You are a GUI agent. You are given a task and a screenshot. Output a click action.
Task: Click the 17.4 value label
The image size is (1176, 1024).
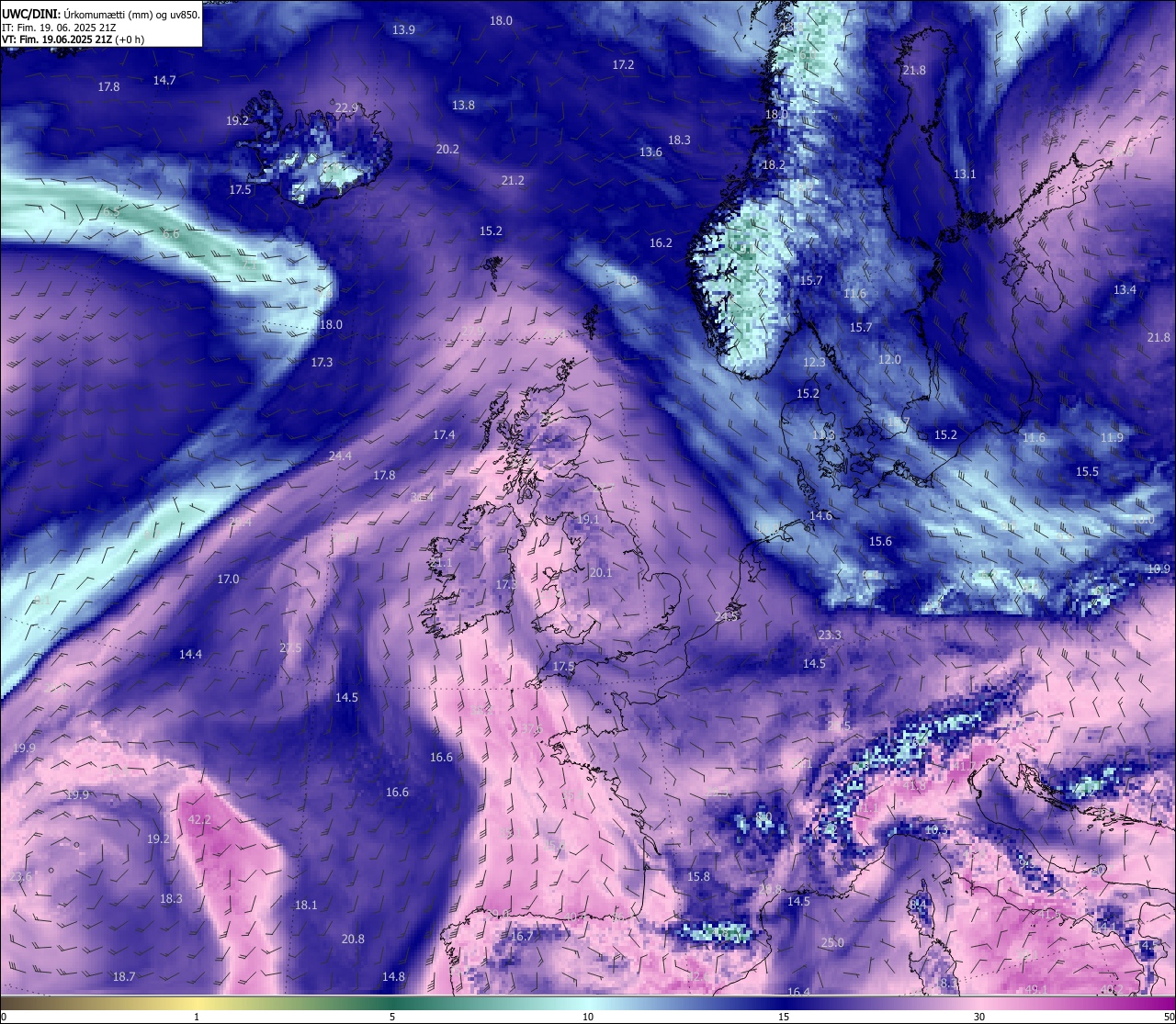[444, 434]
